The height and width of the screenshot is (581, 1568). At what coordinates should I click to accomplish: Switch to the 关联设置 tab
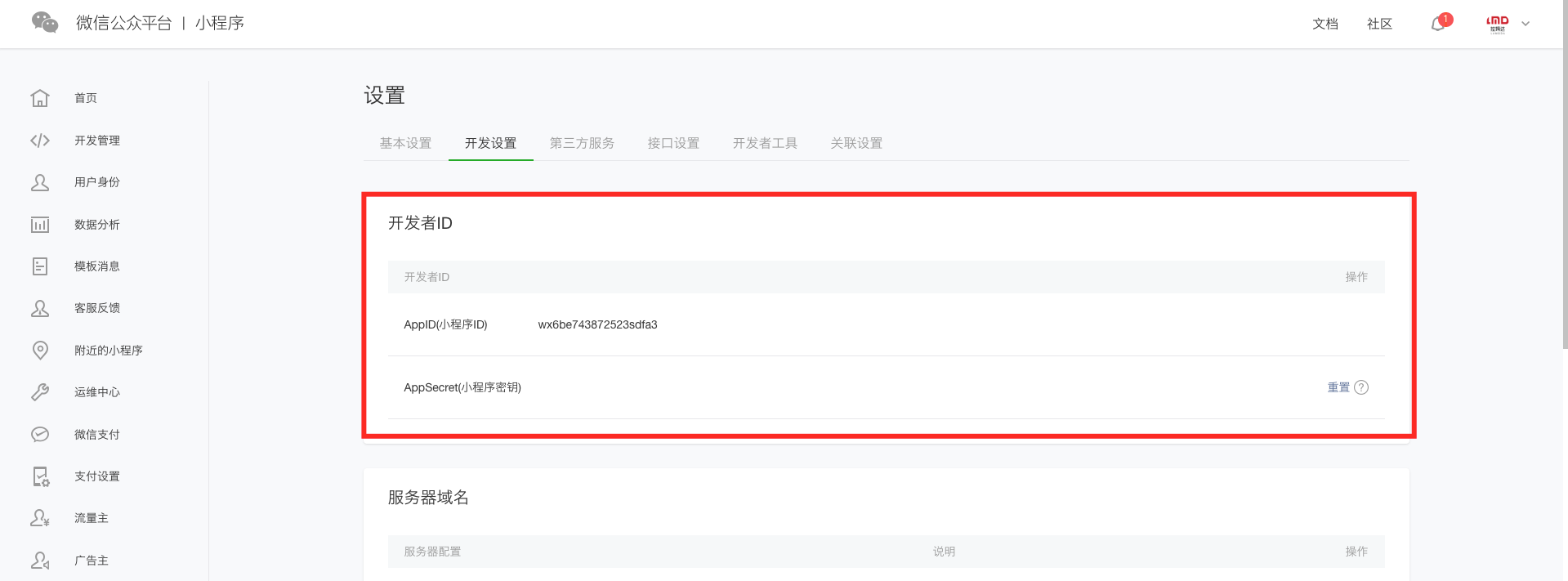pyautogui.click(x=856, y=143)
